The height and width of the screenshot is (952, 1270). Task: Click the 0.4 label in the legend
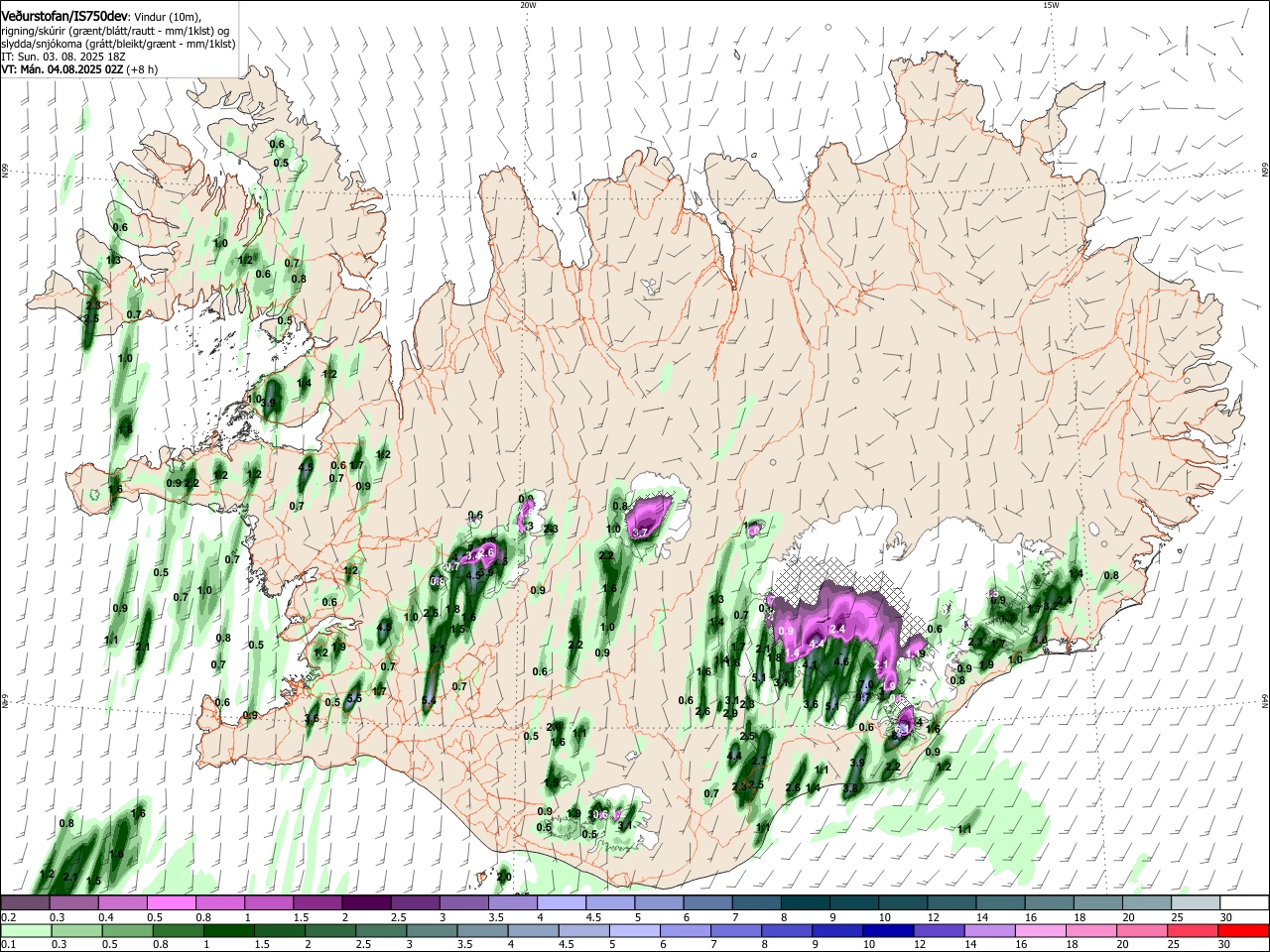106,917
